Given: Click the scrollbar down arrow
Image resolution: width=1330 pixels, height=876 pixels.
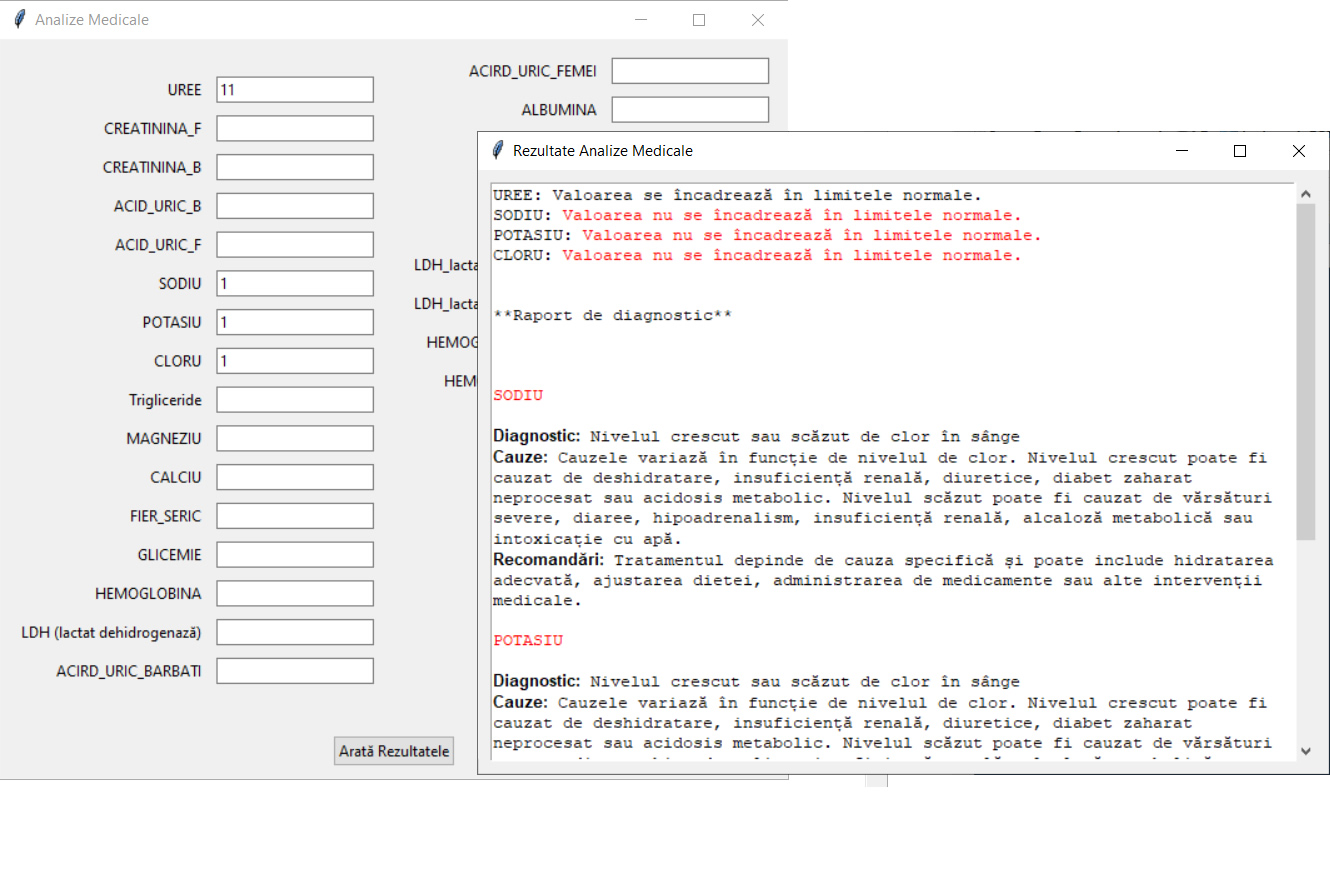Looking at the screenshot, I should point(1306,752).
